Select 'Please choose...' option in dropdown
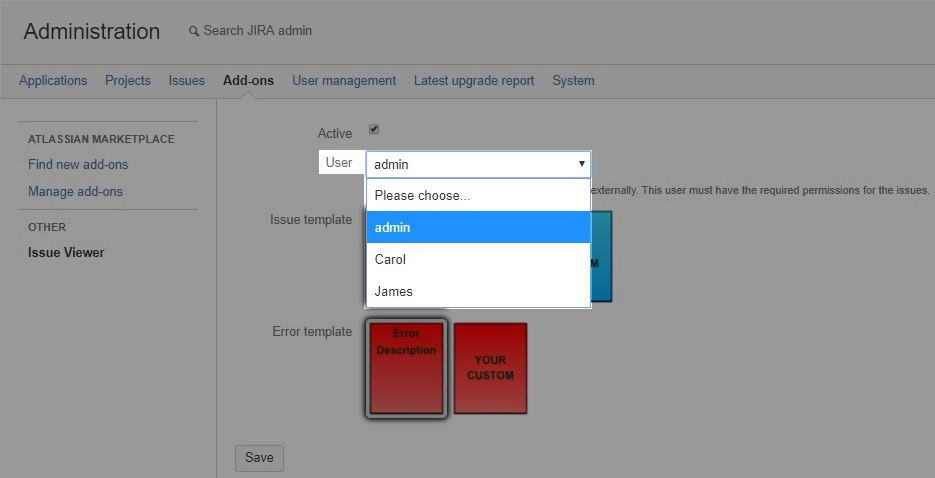This screenshot has height=478, width=935. (478, 195)
